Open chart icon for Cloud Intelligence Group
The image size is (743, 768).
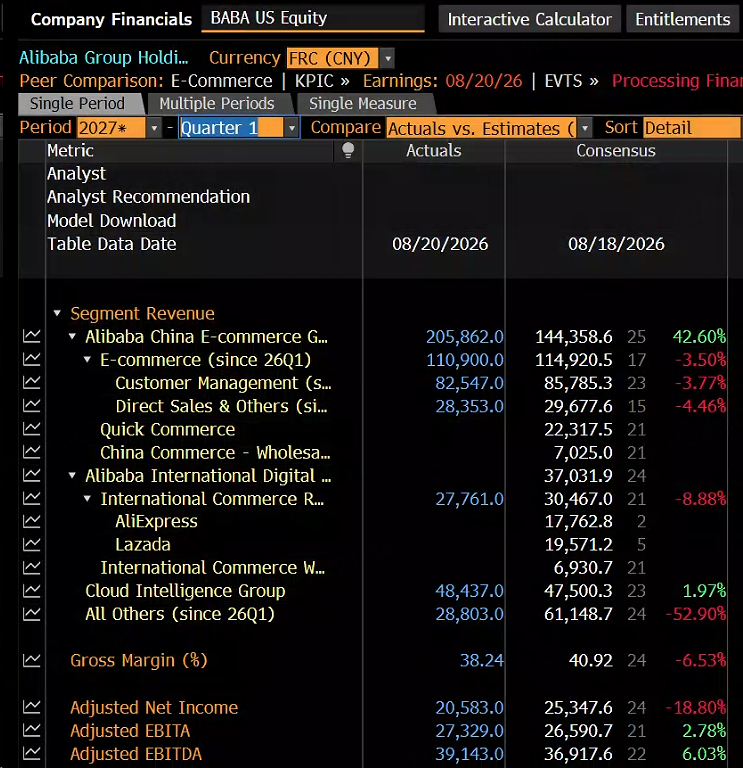pyautogui.click(x=31, y=591)
